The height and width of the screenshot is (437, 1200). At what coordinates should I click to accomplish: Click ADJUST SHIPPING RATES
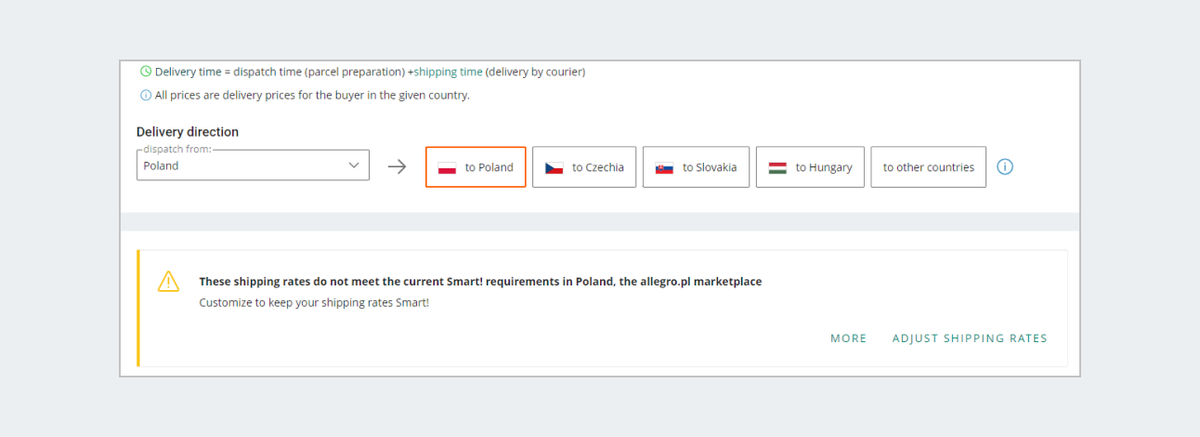click(x=970, y=338)
